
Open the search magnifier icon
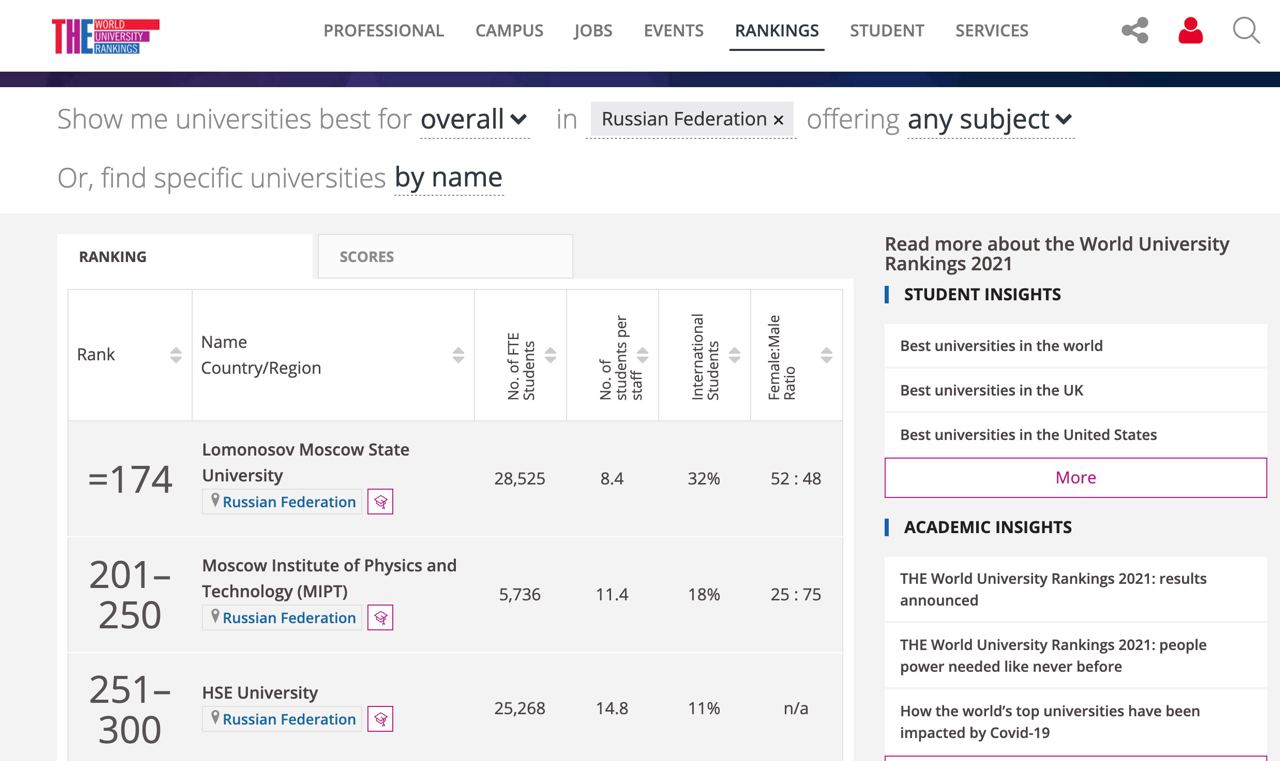tap(1246, 31)
